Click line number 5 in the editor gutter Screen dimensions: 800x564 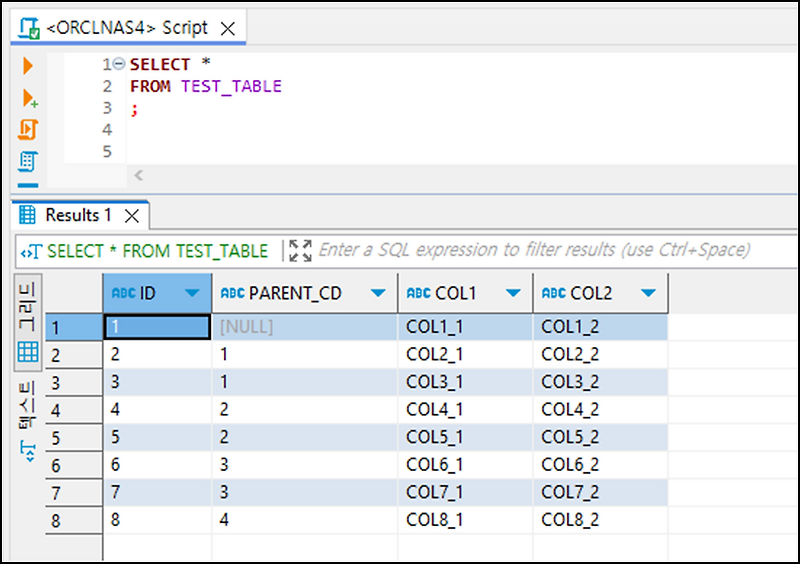(107, 152)
